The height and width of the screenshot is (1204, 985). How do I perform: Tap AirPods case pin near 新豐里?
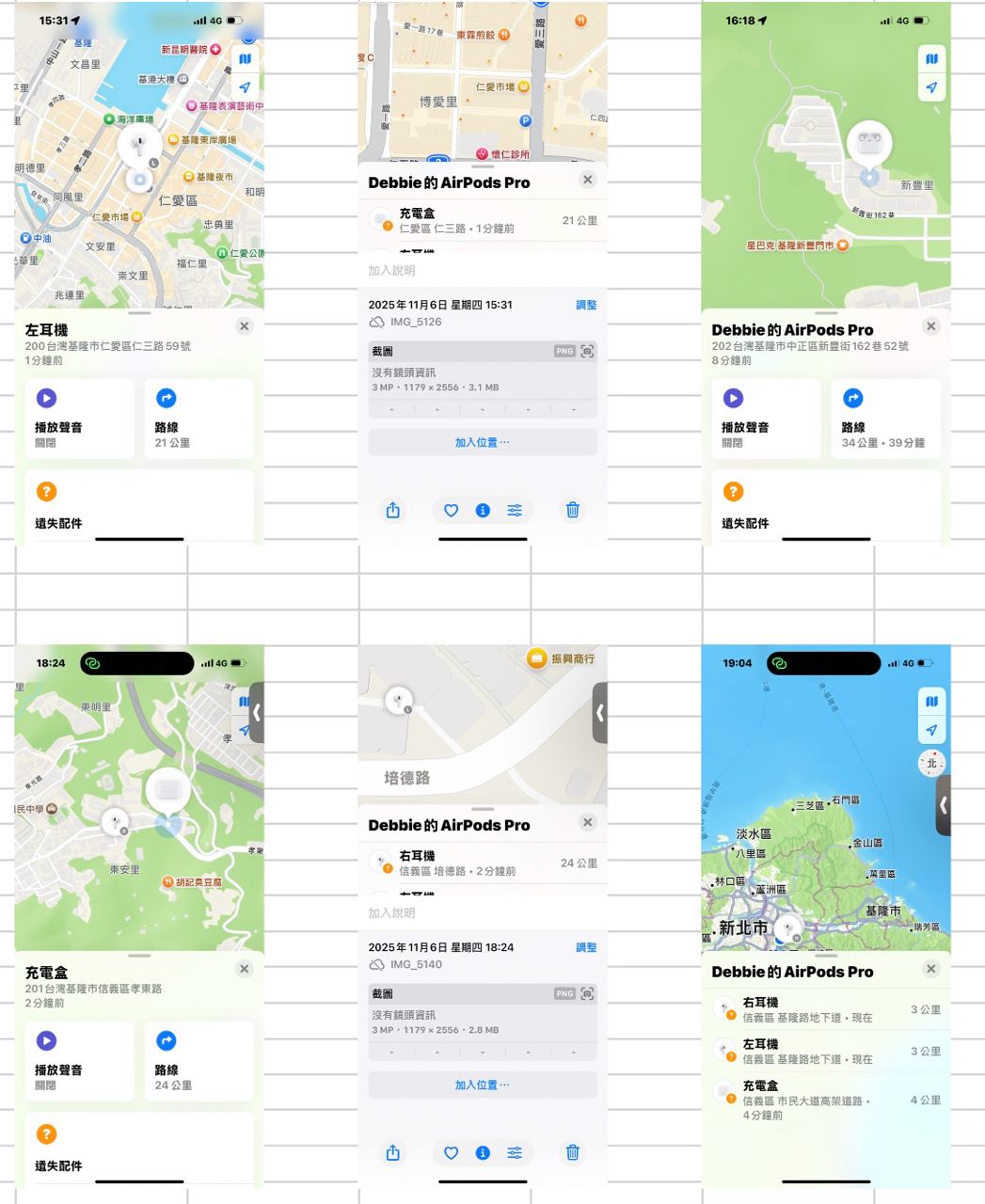[x=869, y=144]
